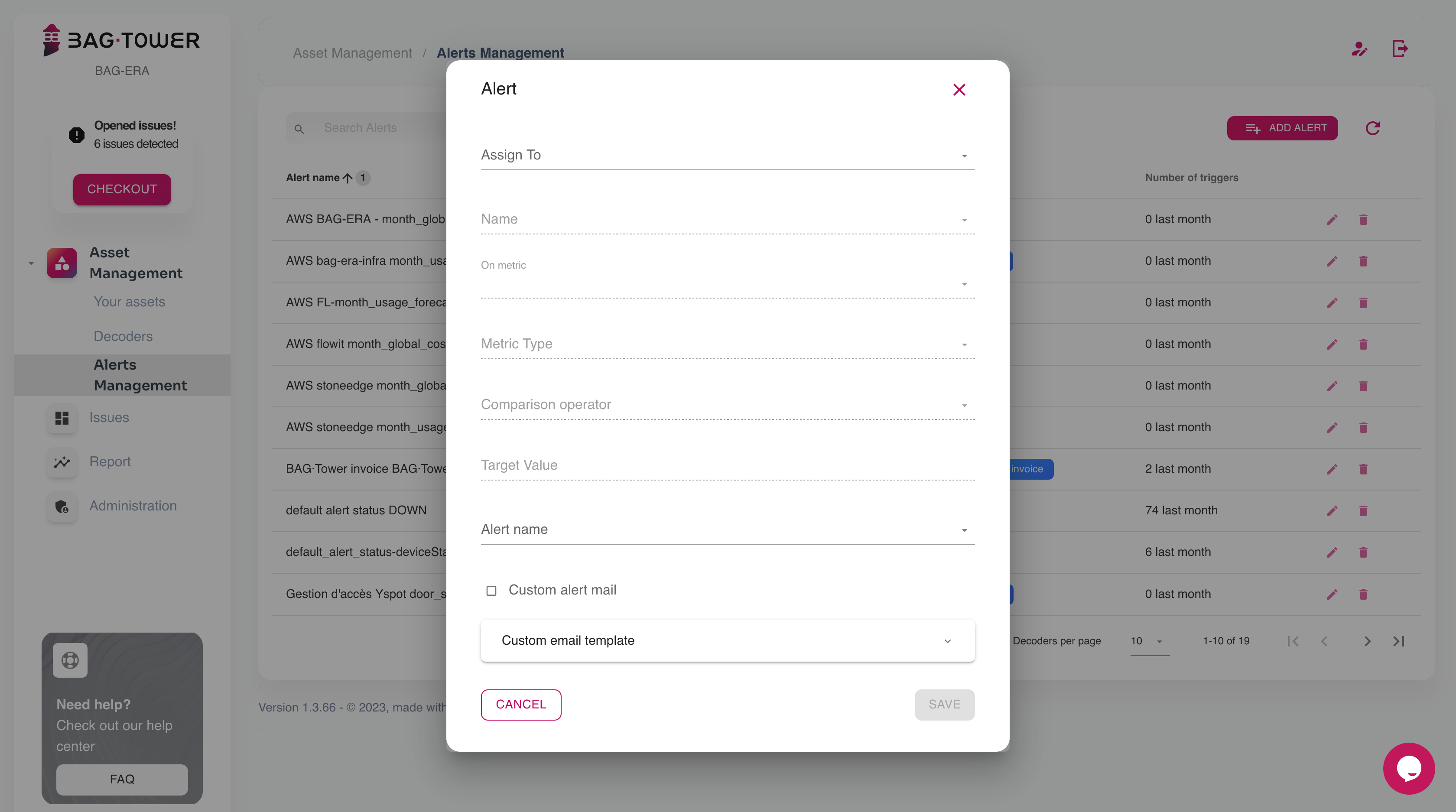Viewport: 1456px width, 812px height.
Task: Click the Asset Management breadcrumb link
Action: 352,53
